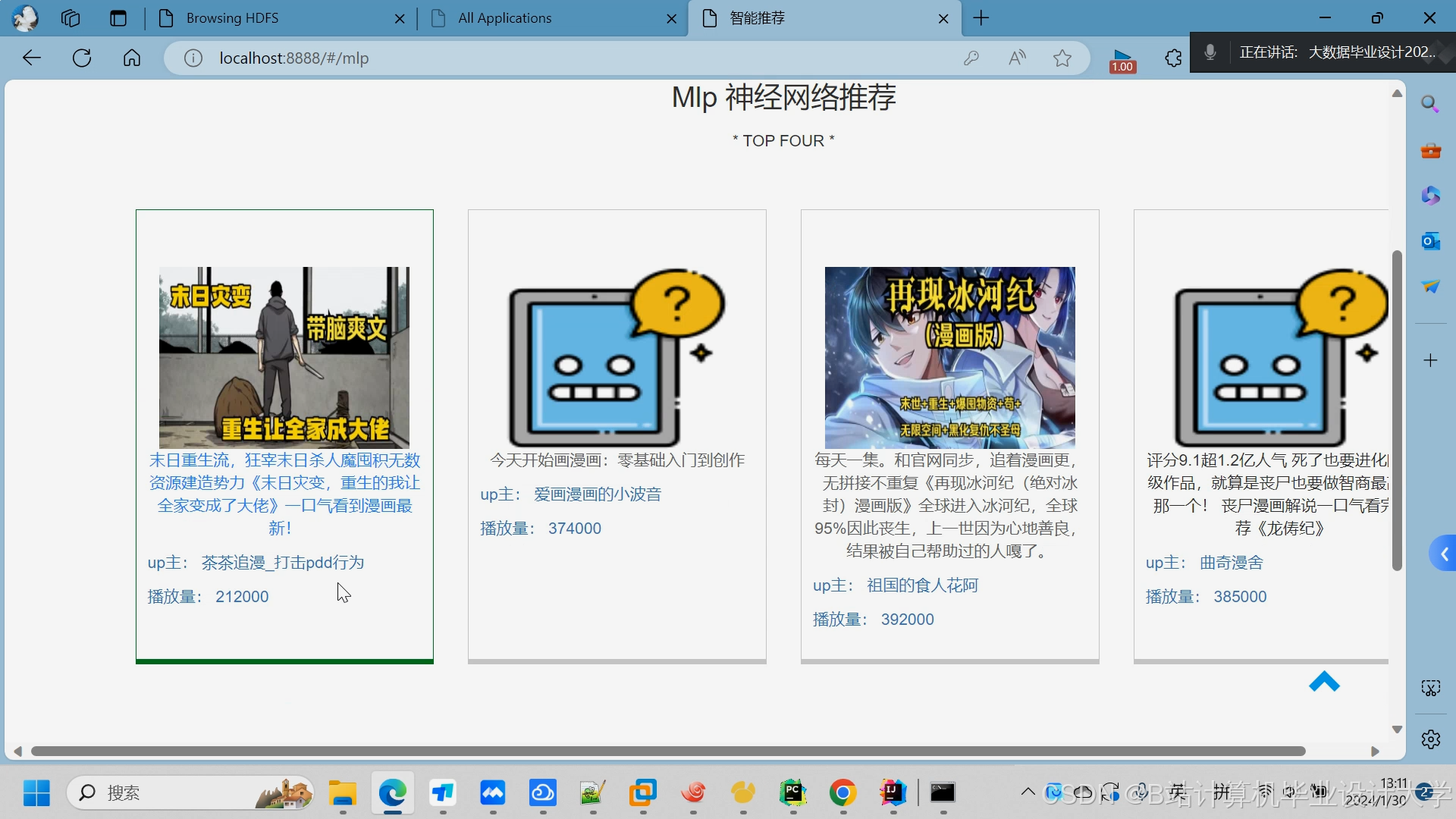This screenshot has width=1456, height=819.
Task: Click the blue scroll-to-top arrow
Action: click(1324, 682)
